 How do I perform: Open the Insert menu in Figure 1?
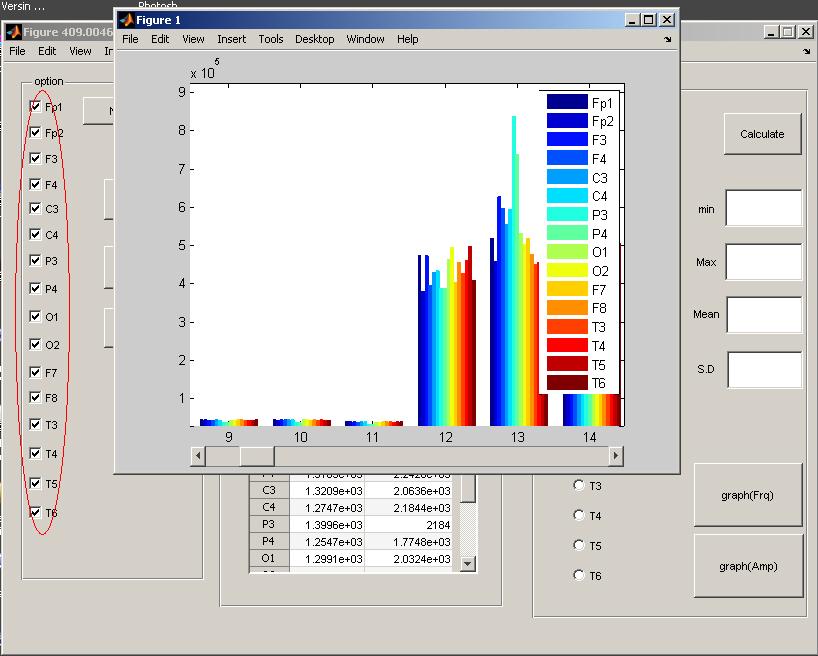click(232, 39)
